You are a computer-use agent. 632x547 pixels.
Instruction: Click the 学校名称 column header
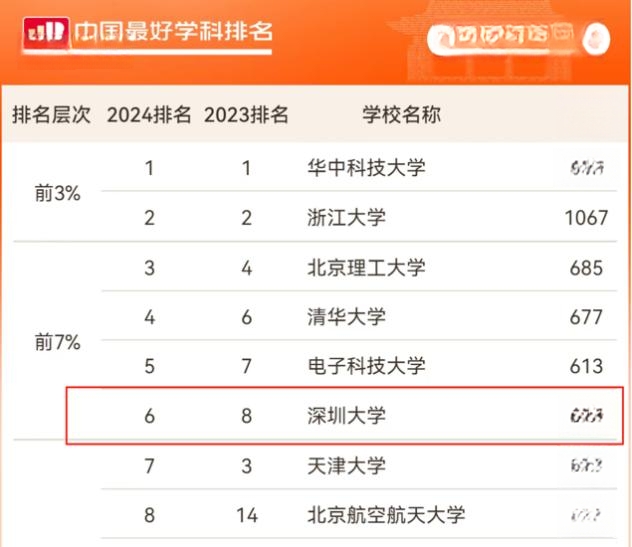401,114
